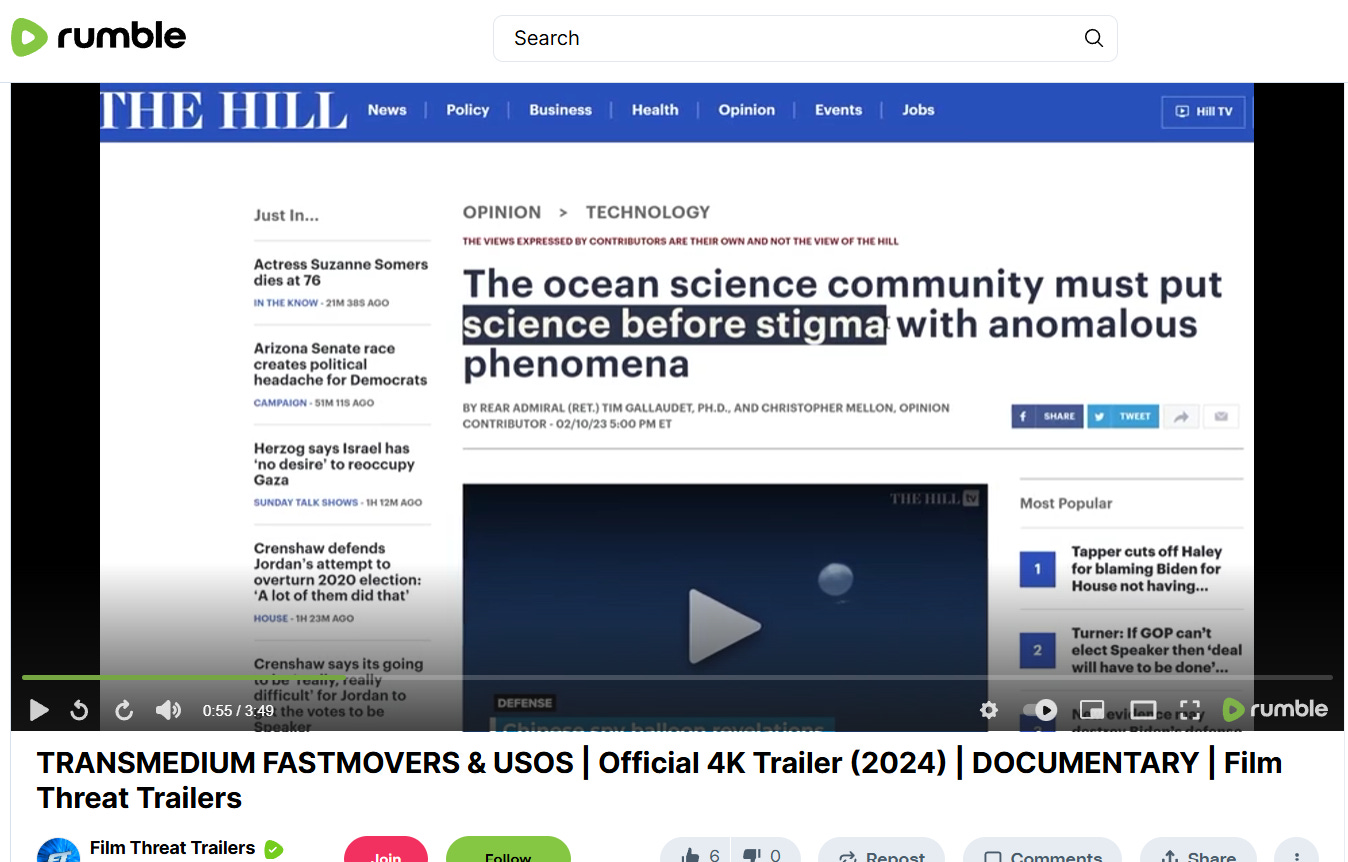Rewind the video with the back arrow
The height and width of the screenshot is (862, 1348).
(79, 710)
